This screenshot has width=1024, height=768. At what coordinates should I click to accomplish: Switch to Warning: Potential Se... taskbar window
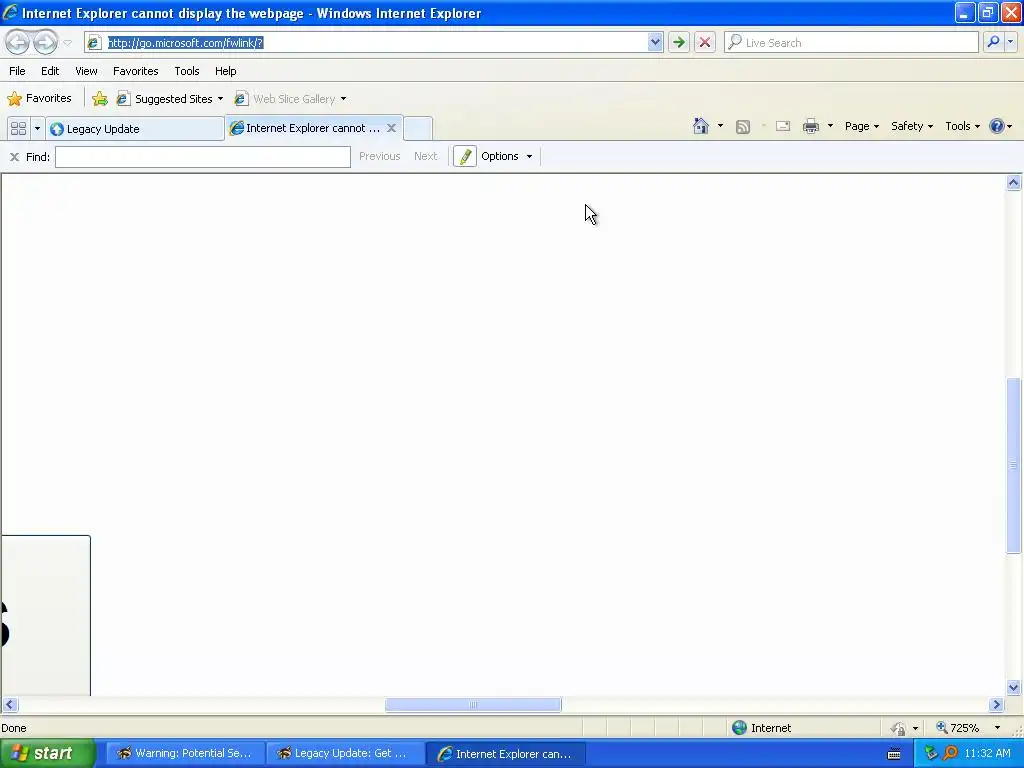click(x=185, y=754)
